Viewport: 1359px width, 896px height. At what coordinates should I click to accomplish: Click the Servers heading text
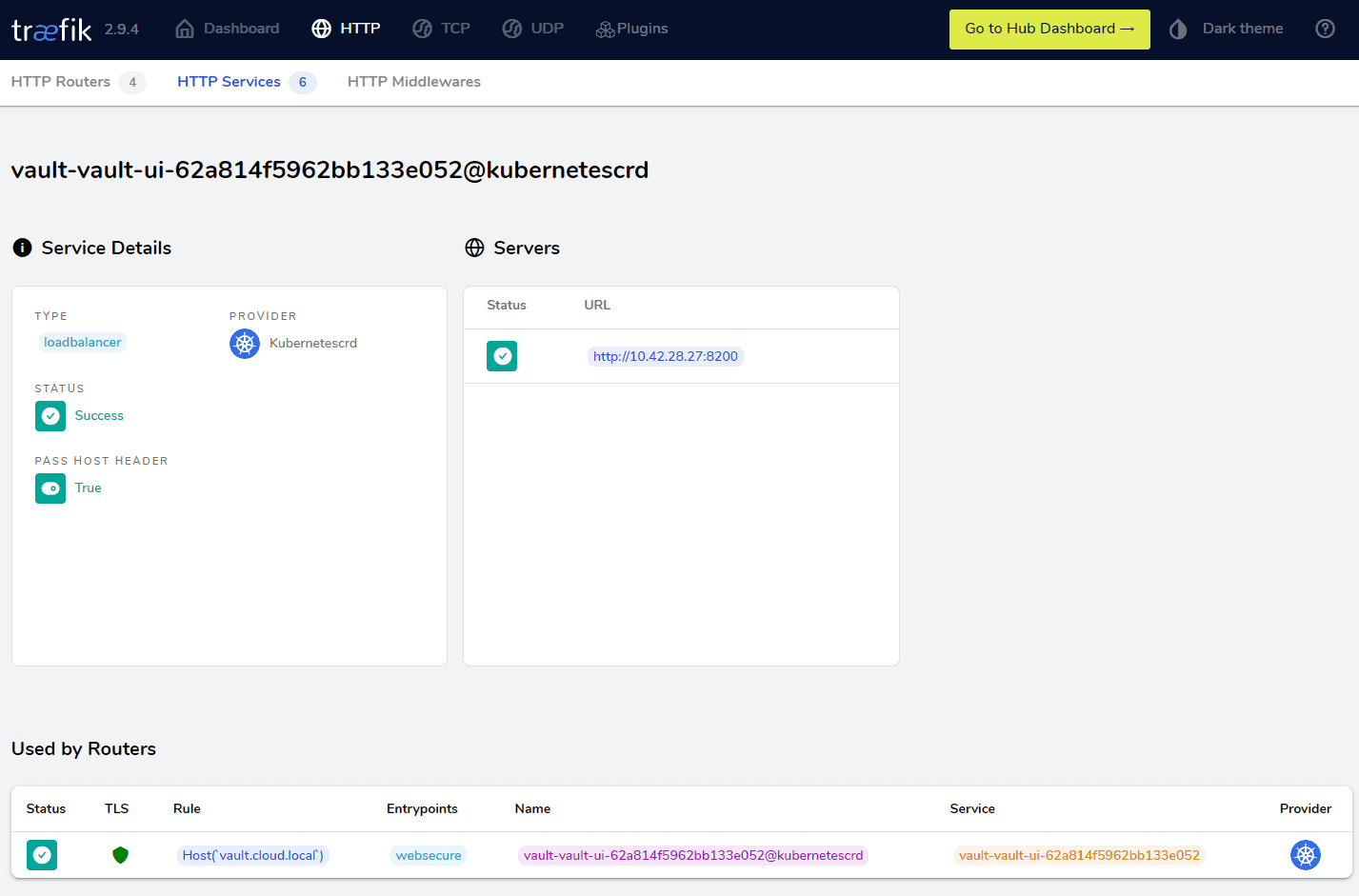click(x=527, y=248)
